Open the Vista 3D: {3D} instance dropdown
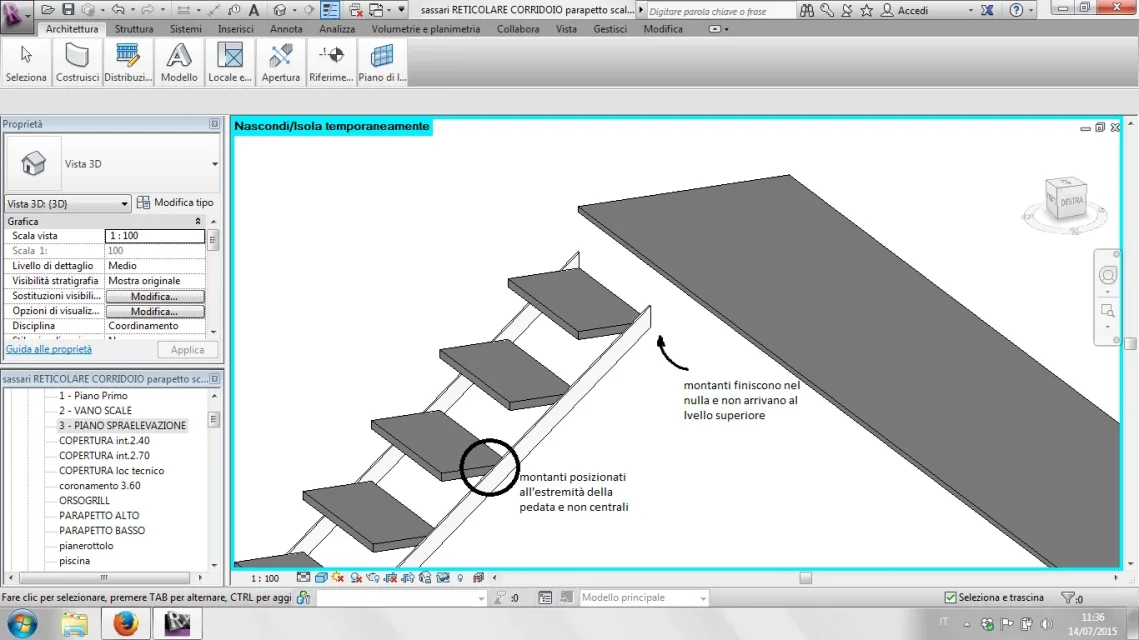1139x640 pixels. tap(67, 203)
